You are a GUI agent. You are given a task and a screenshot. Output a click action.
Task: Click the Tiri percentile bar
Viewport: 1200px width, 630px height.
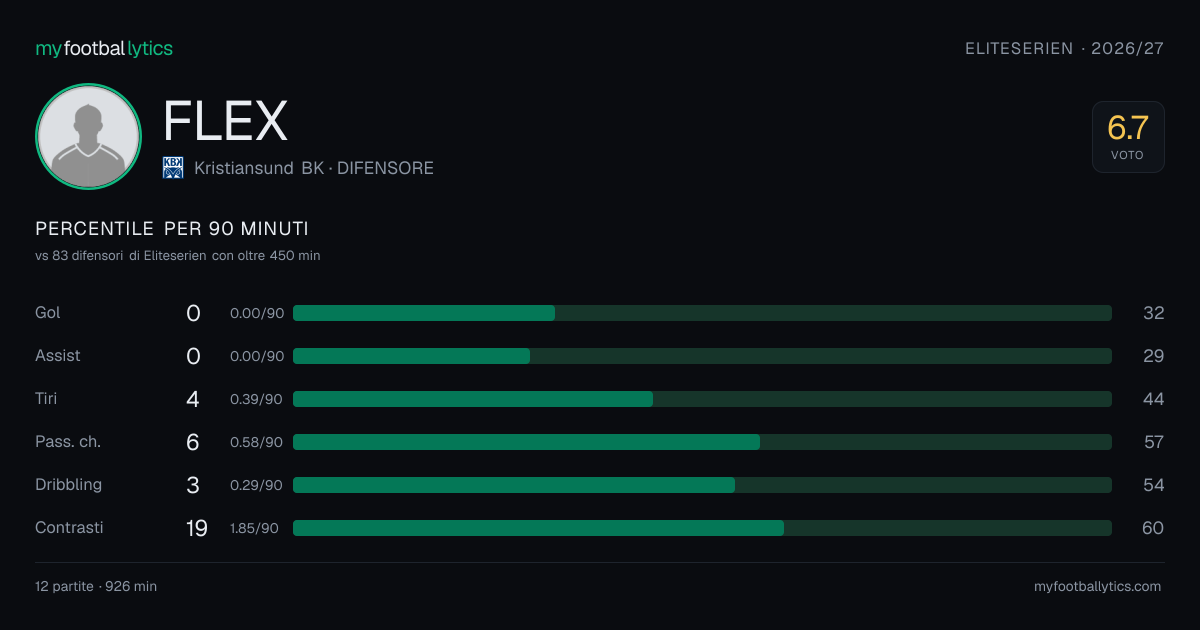point(702,399)
